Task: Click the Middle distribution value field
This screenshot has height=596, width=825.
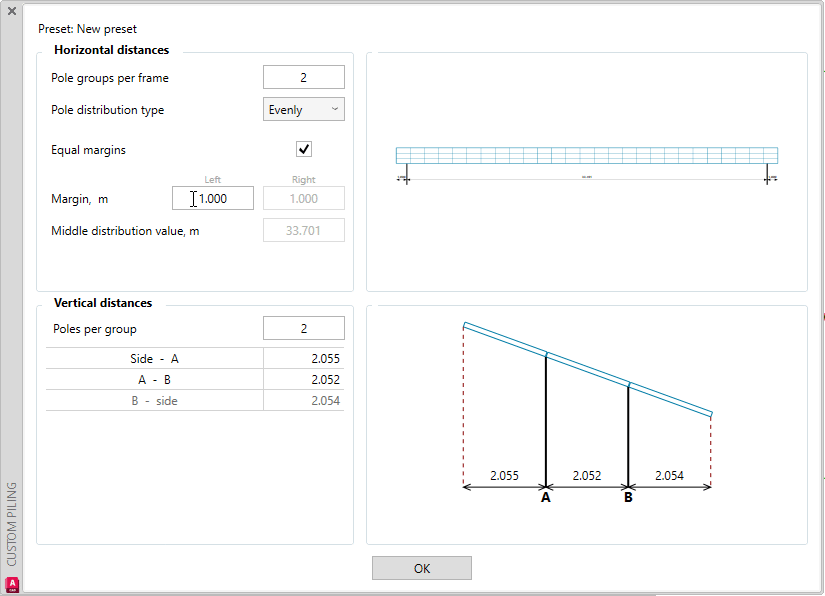Action: pos(304,231)
